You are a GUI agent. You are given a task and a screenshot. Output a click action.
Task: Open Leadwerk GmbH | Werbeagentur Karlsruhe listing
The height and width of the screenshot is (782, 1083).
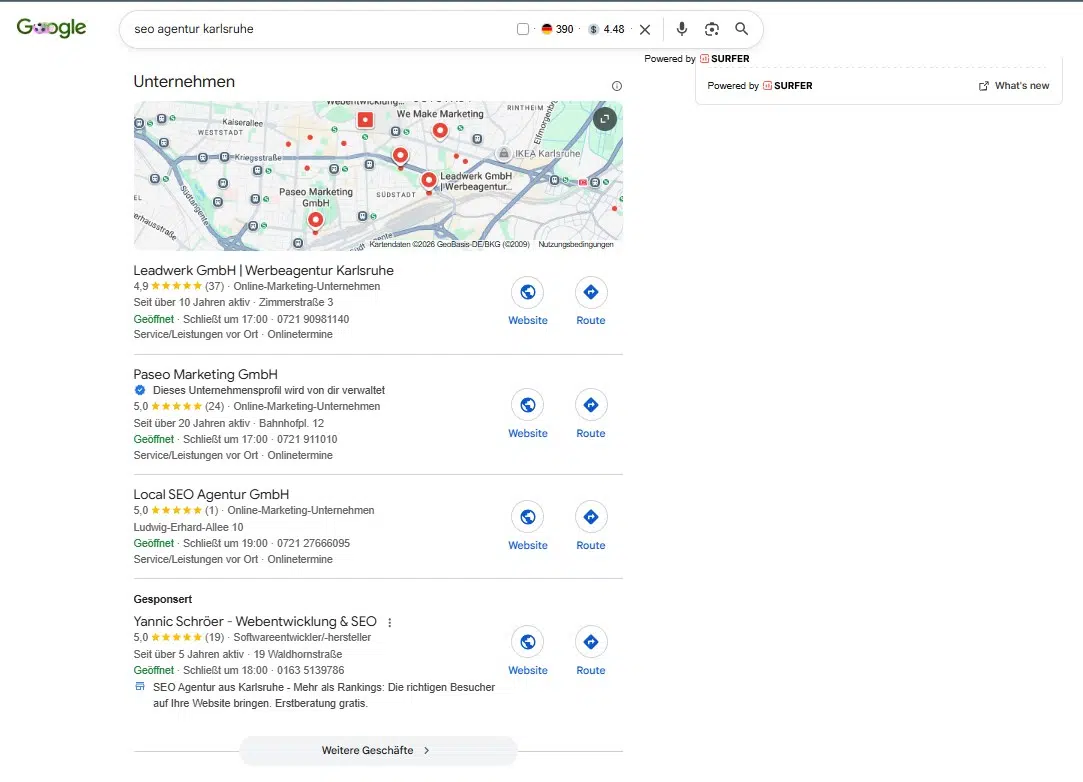point(263,270)
